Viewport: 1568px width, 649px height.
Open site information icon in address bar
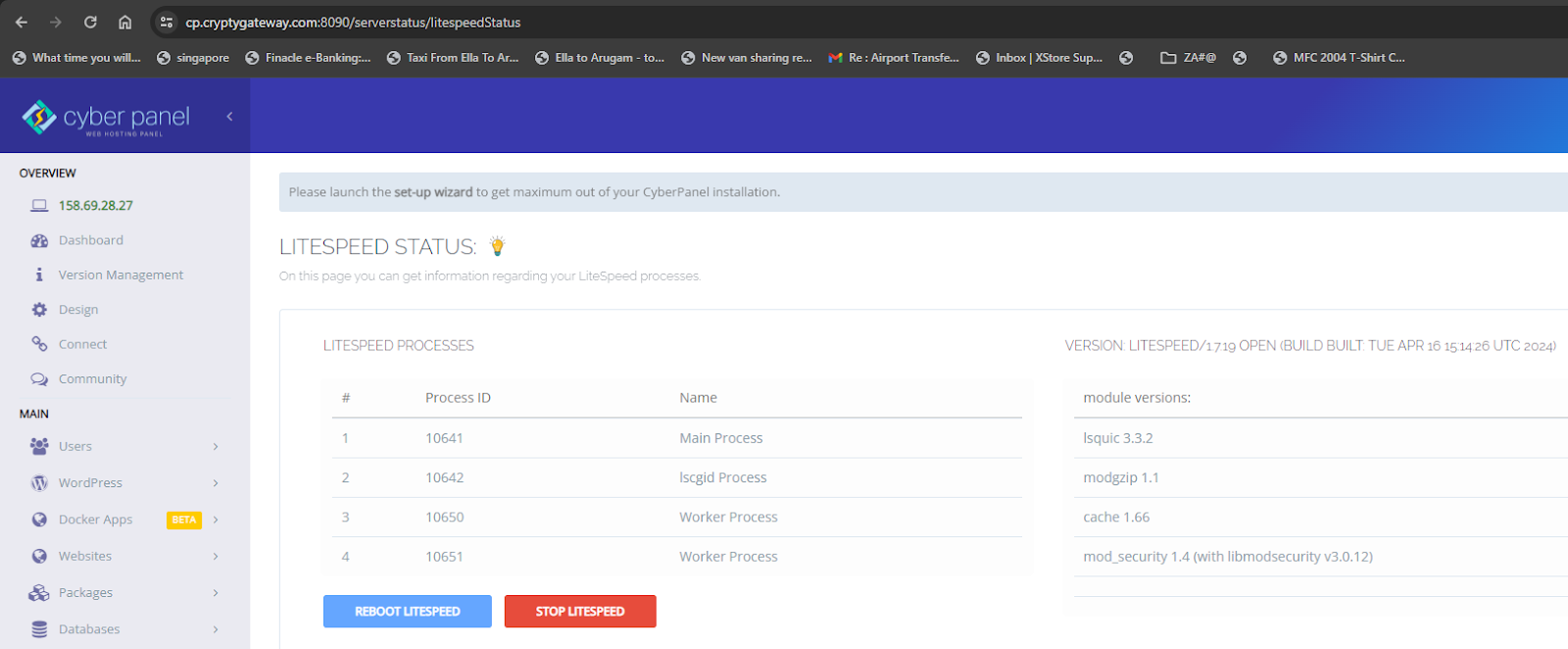(x=167, y=22)
